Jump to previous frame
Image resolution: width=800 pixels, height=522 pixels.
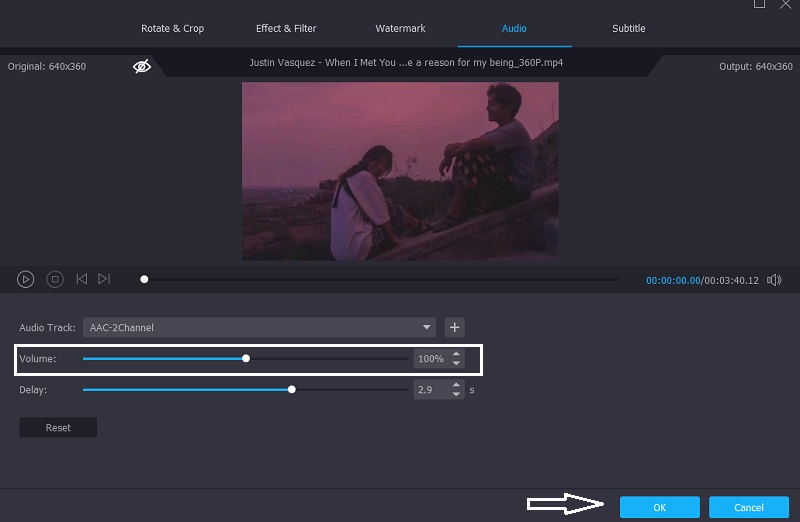(82, 280)
